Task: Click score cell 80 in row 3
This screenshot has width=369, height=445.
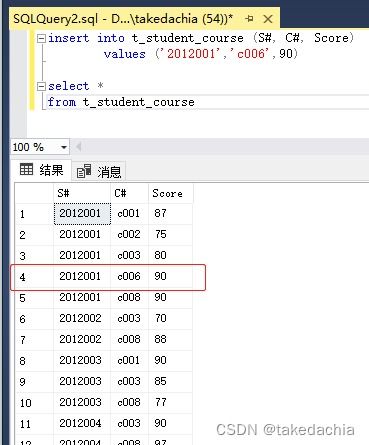Action: coord(170,256)
